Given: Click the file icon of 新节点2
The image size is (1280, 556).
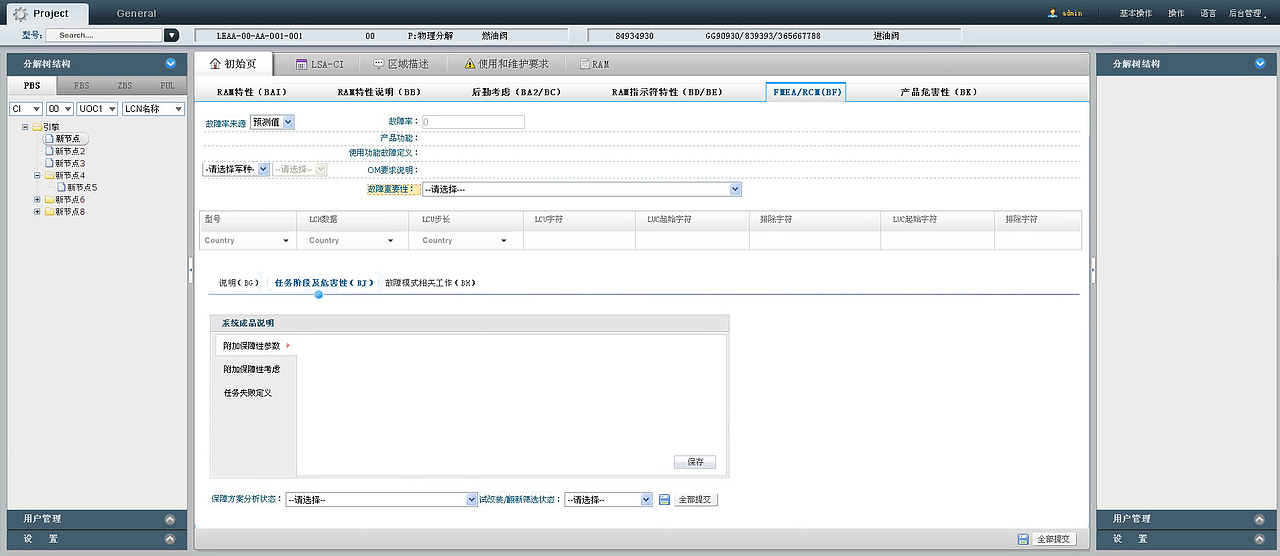Looking at the screenshot, I should pos(49,151).
